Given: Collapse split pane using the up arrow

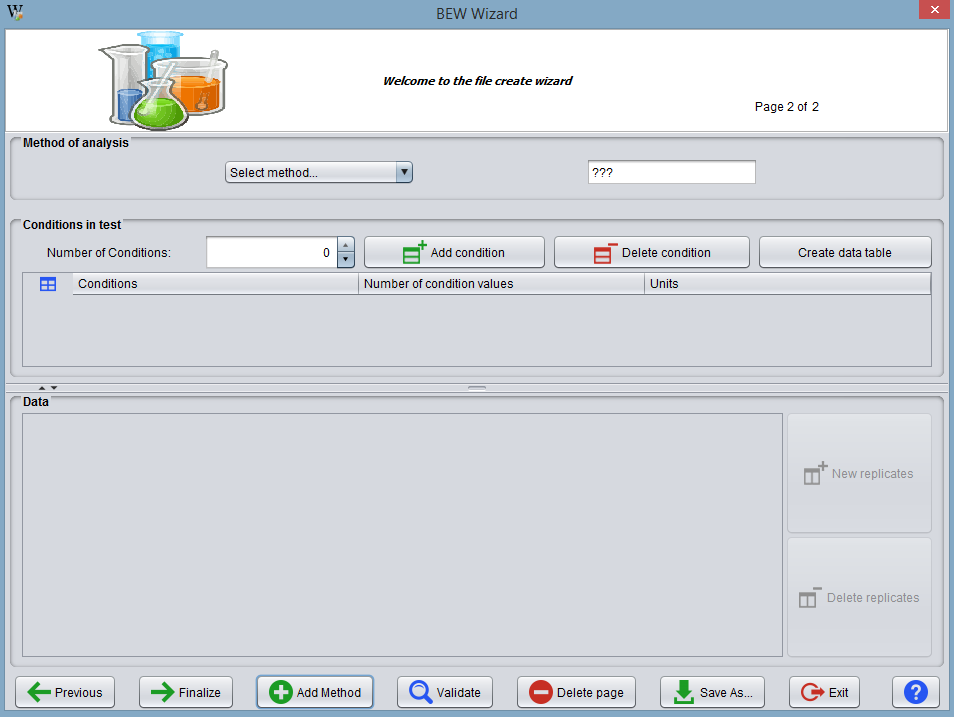Looking at the screenshot, I should [42, 388].
